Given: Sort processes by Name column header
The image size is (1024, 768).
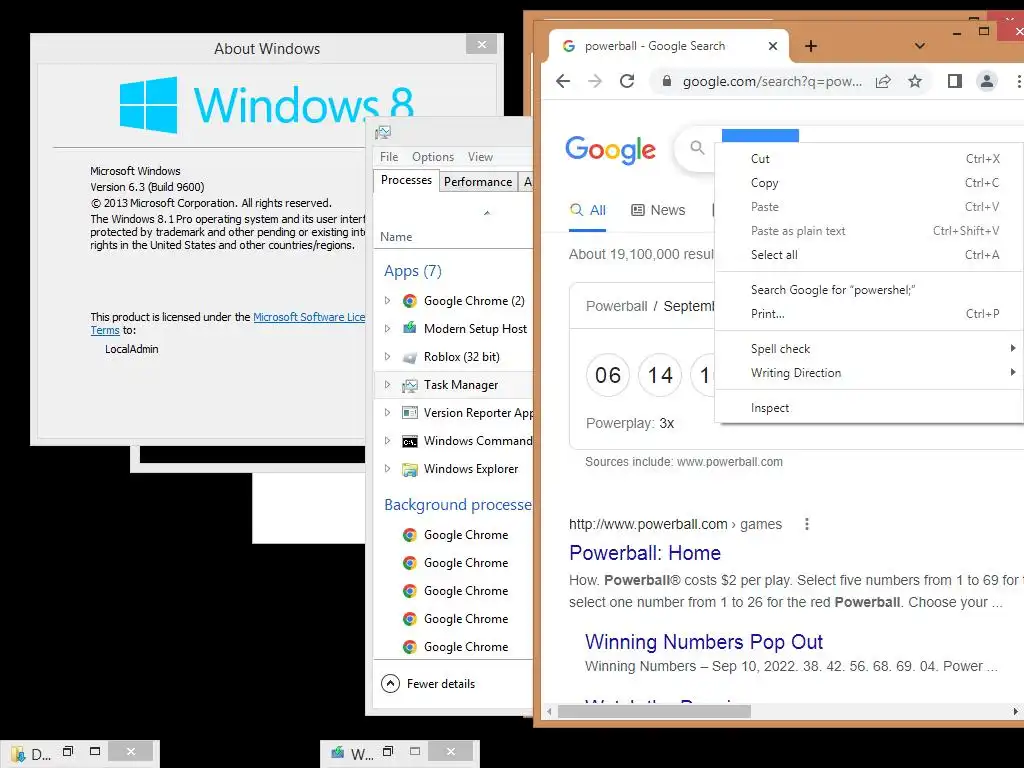Looking at the screenshot, I should pos(396,237).
